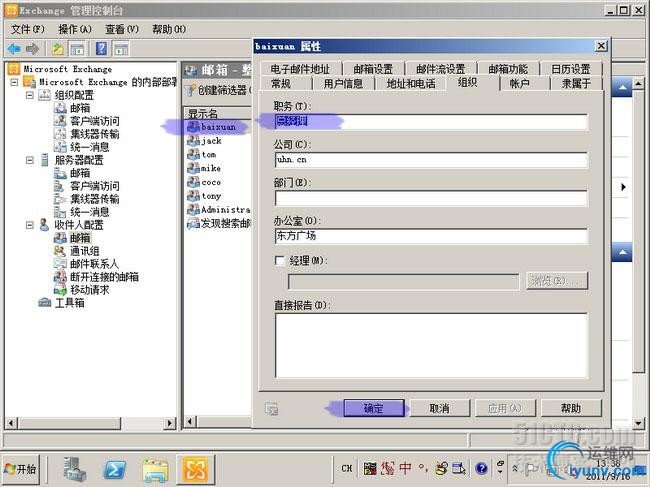Select 服务器配置 in the tree
The height and width of the screenshot is (487, 650).
(79, 160)
